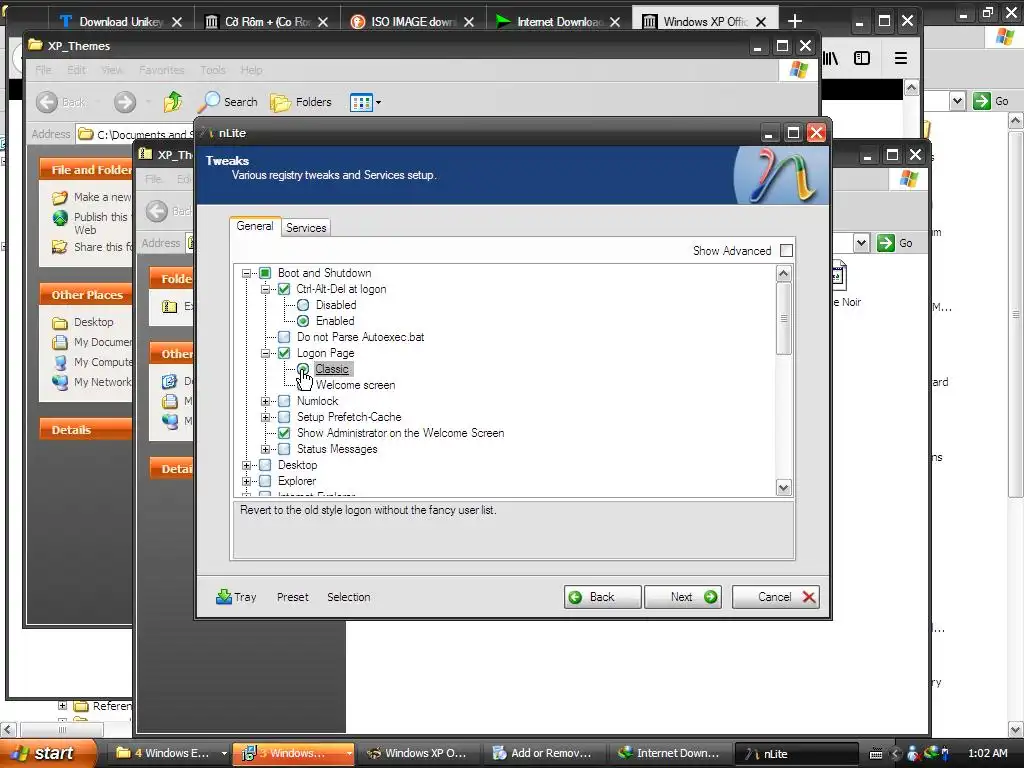The image size is (1024, 768).
Task: Toggle Folders pane in XP_Themes toolbar
Action: click(300, 102)
